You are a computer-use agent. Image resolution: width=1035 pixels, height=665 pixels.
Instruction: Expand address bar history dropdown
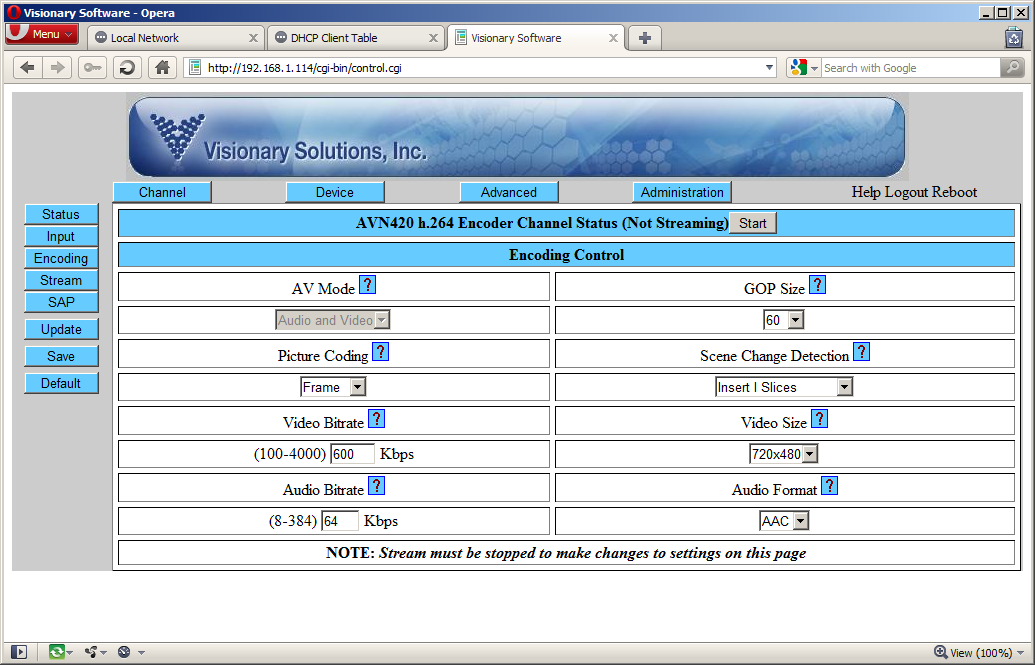pyautogui.click(x=769, y=67)
